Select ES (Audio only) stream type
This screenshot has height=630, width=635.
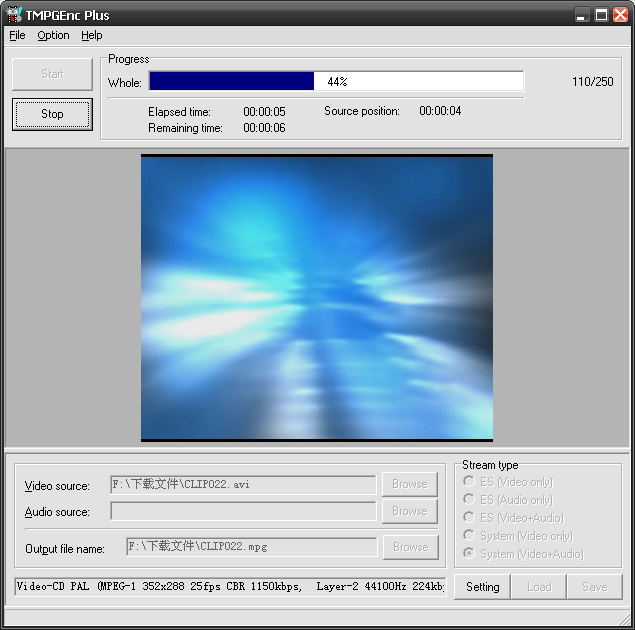(x=508, y=500)
